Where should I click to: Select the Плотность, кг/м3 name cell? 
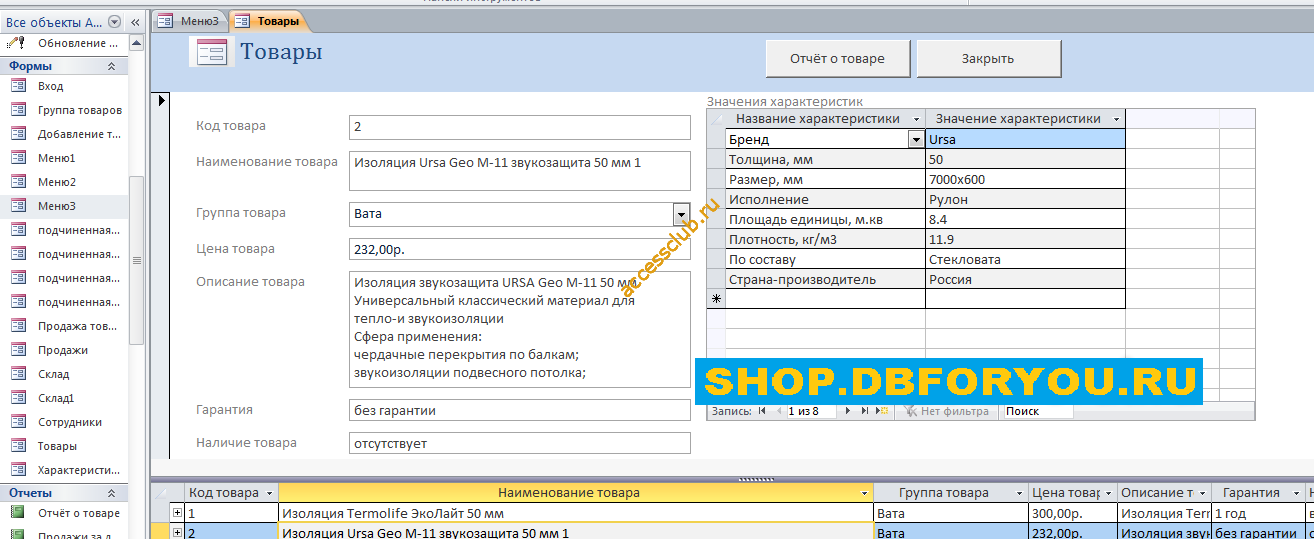825,240
